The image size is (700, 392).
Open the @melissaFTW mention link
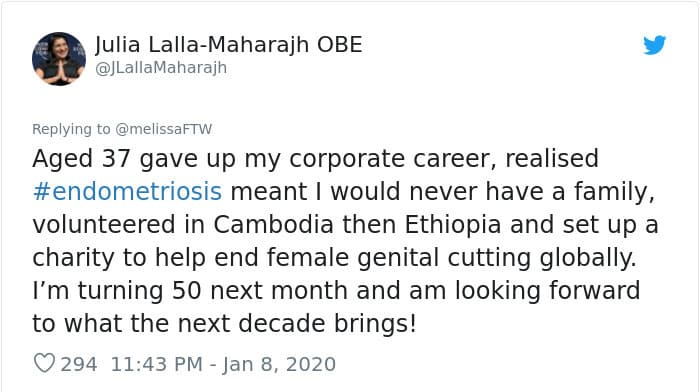163,129
